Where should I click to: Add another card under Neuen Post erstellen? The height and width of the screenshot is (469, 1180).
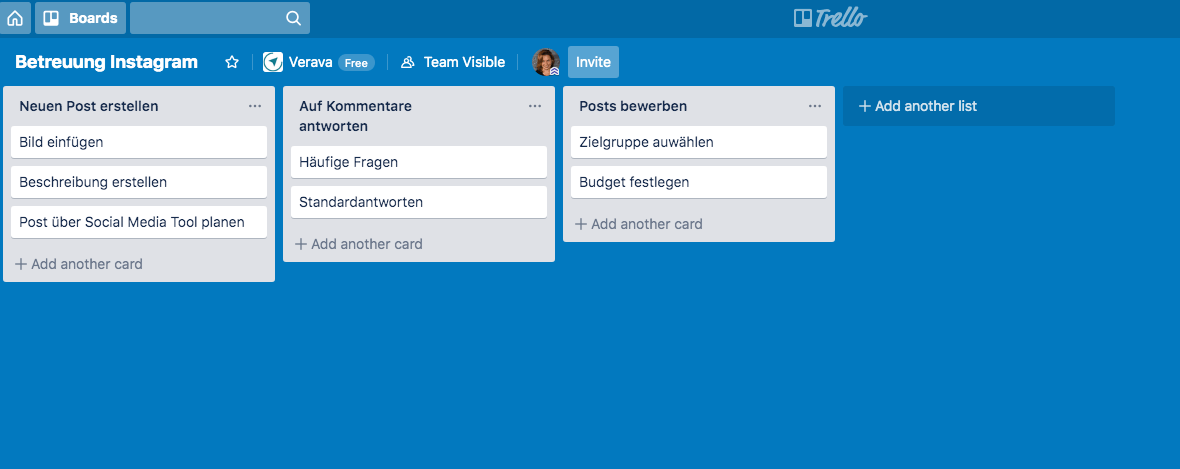tap(79, 264)
